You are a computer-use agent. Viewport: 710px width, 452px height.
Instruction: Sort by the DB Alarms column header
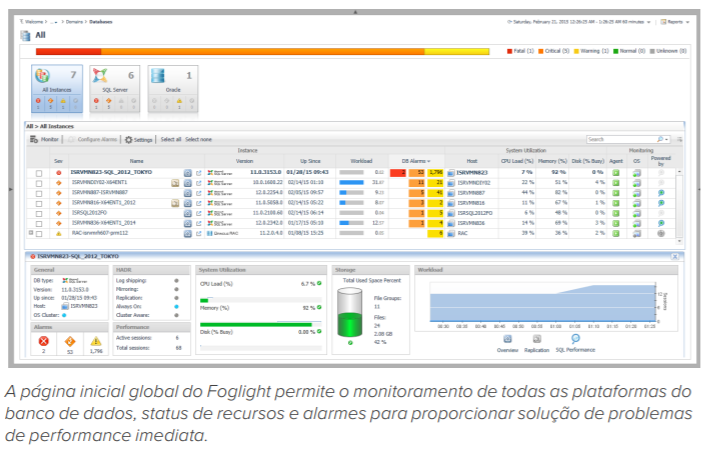[x=415, y=160]
